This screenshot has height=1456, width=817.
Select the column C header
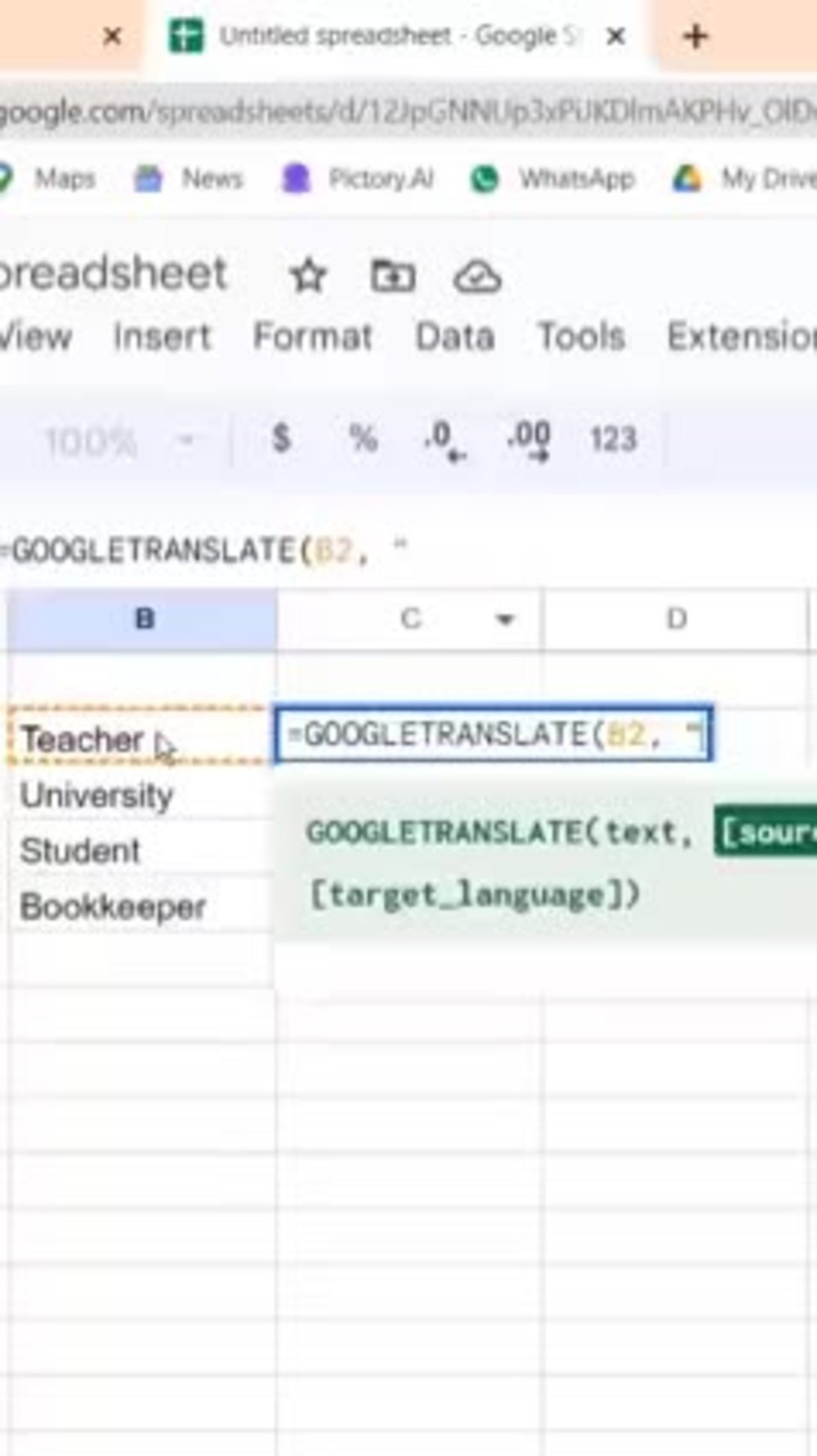click(x=409, y=619)
